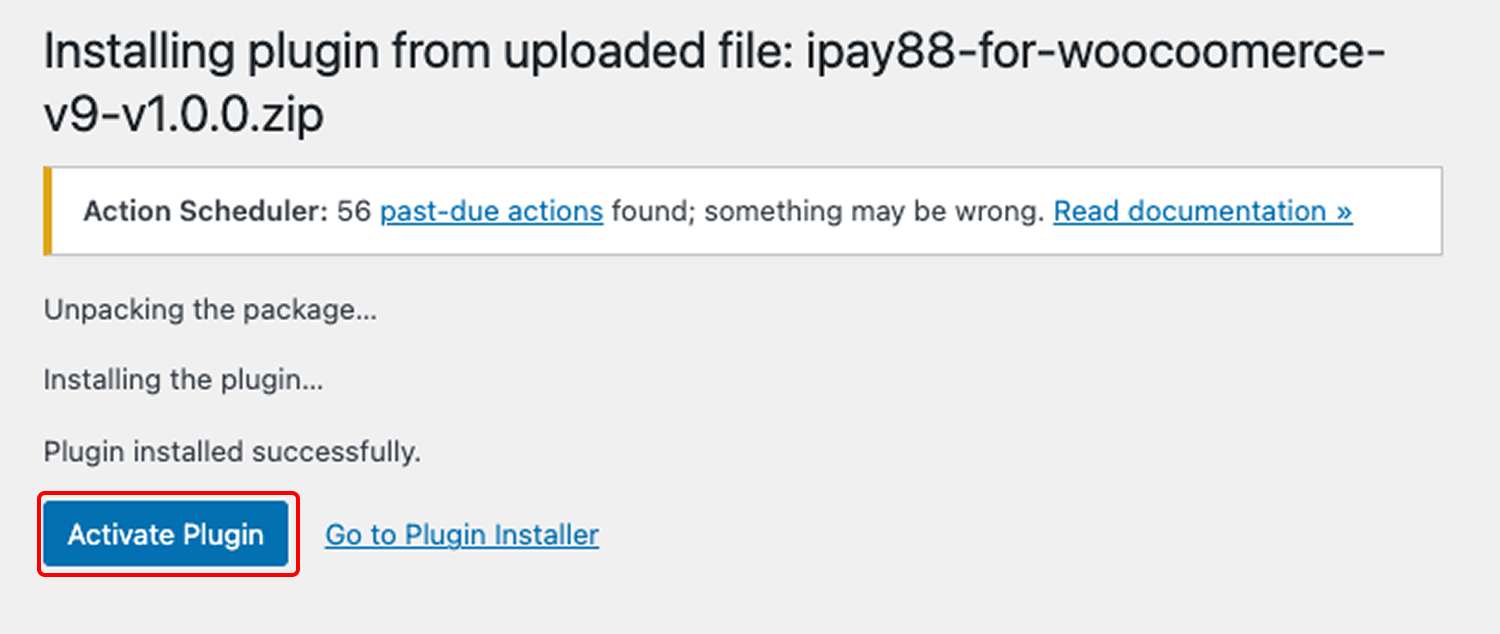Click the » arrow after Read documentation

1344,212
